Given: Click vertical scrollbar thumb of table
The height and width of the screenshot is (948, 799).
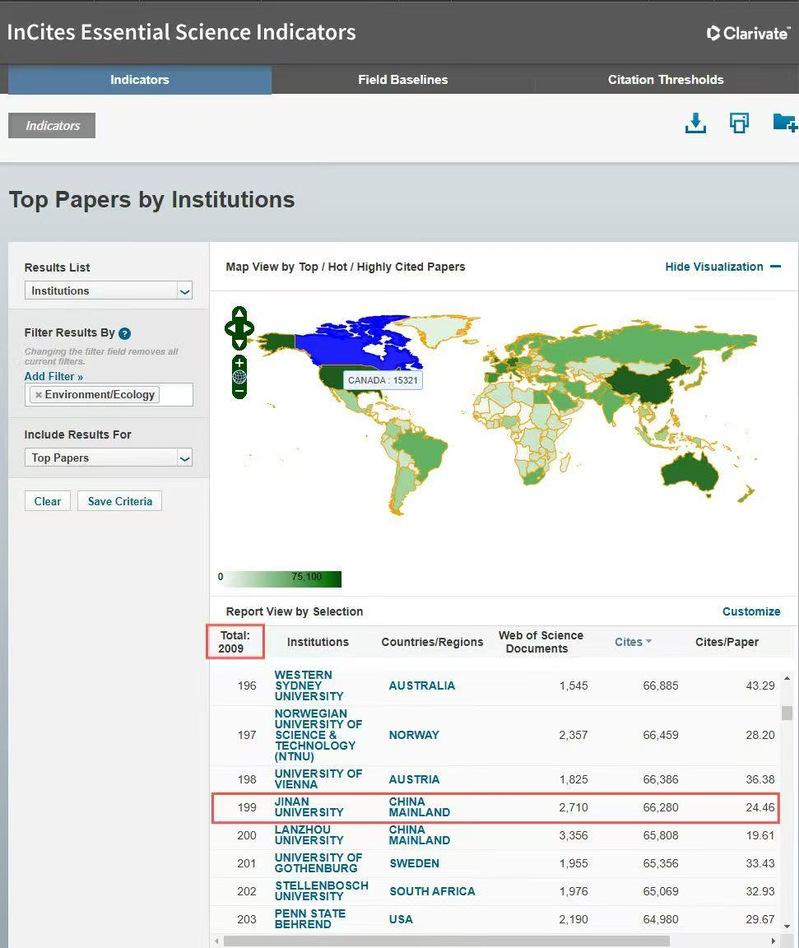Looking at the screenshot, I should [x=787, y=713].
